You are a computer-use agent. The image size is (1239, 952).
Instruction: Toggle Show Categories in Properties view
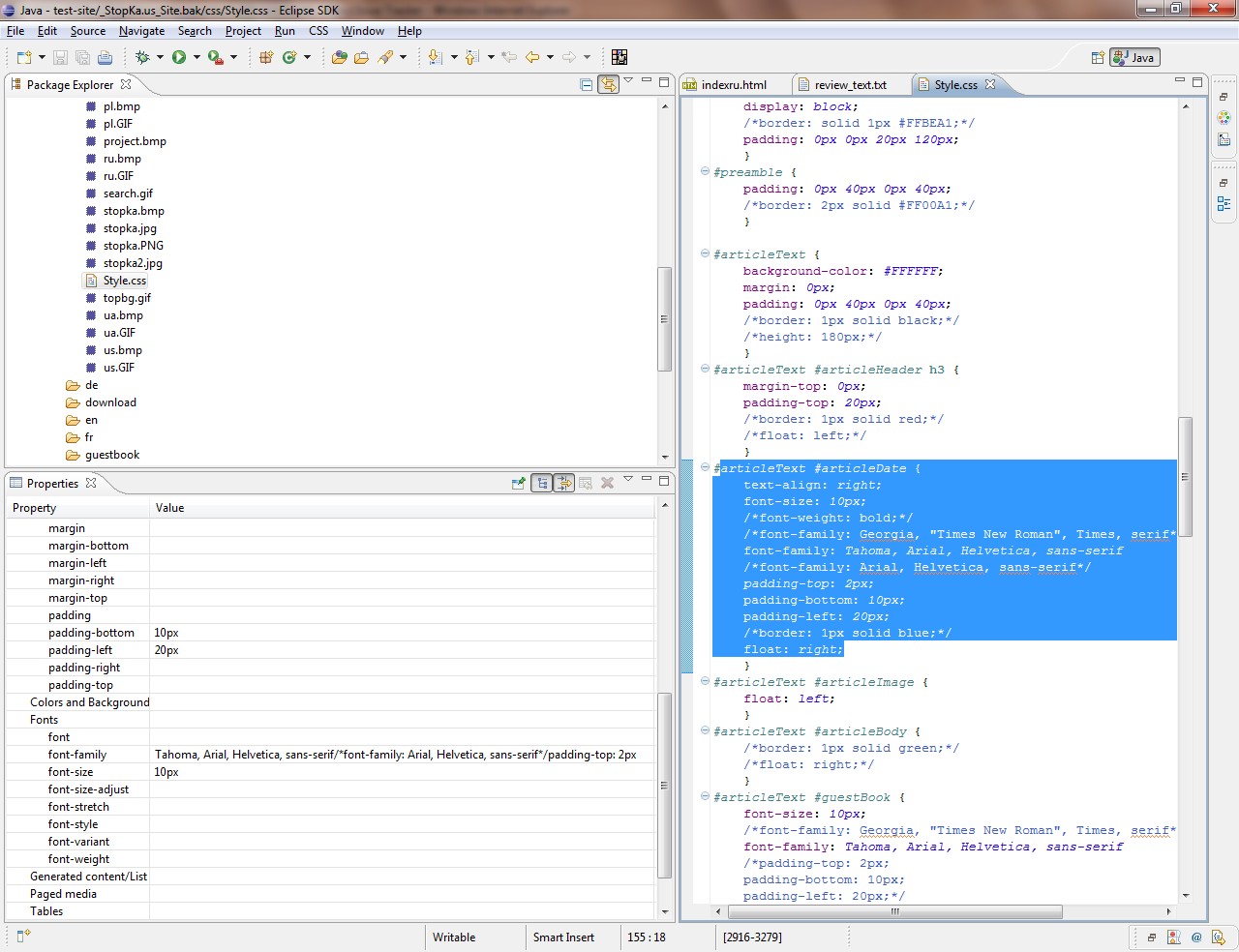(x=542, y=483)
